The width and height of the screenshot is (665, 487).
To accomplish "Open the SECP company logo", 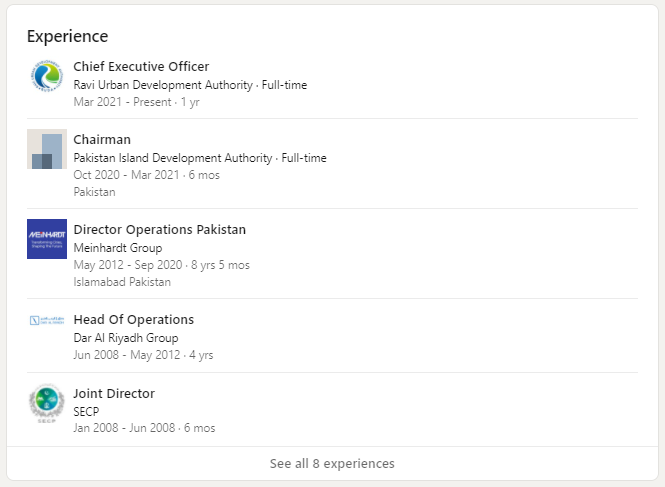I will pyautogui.click(x=47, y=403).
